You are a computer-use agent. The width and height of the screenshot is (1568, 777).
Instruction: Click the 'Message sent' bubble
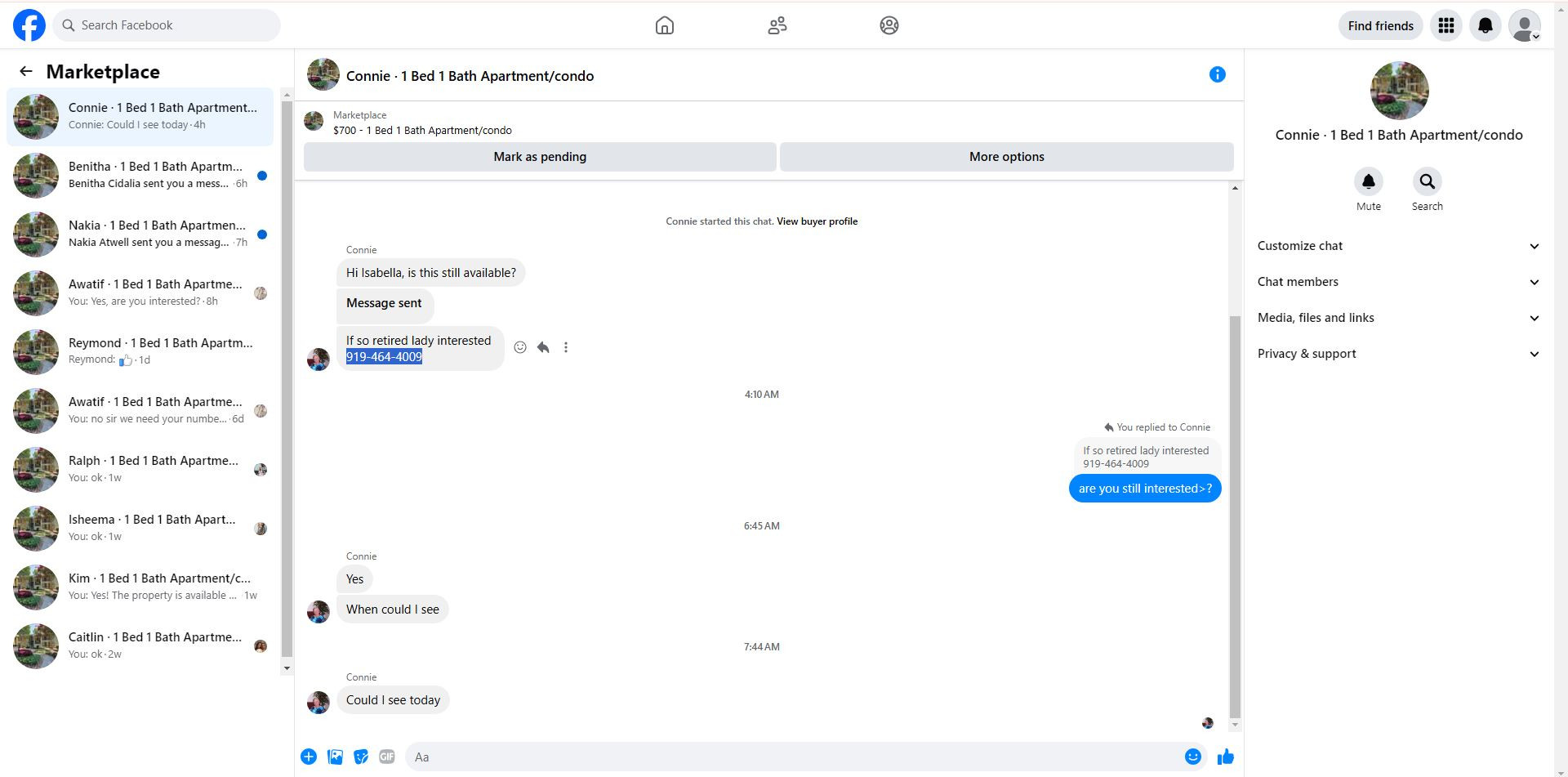[x=385, y=306]
